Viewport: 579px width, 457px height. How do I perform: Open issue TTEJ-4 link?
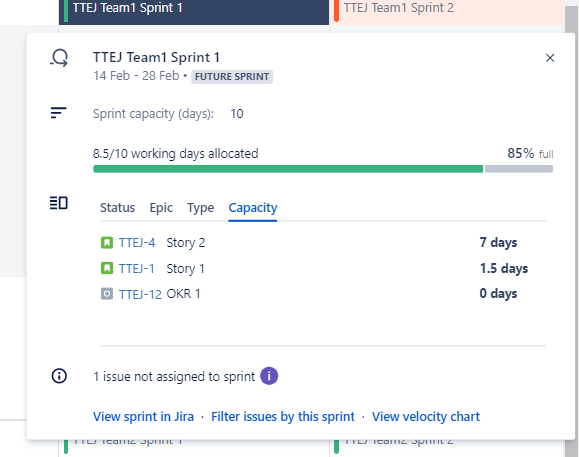pyautogui.click(x=137, y=243)
